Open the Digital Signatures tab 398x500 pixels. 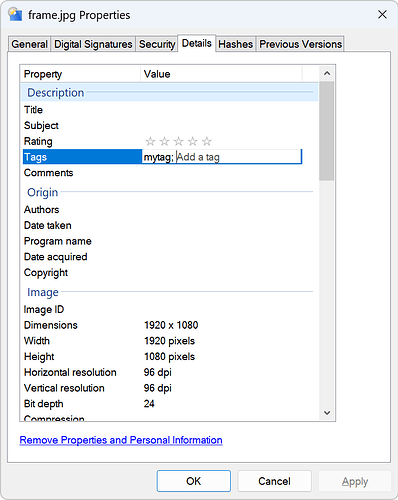93,44
